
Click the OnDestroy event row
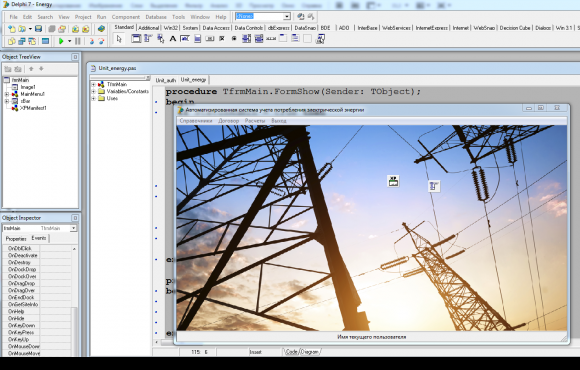(37, 262)
